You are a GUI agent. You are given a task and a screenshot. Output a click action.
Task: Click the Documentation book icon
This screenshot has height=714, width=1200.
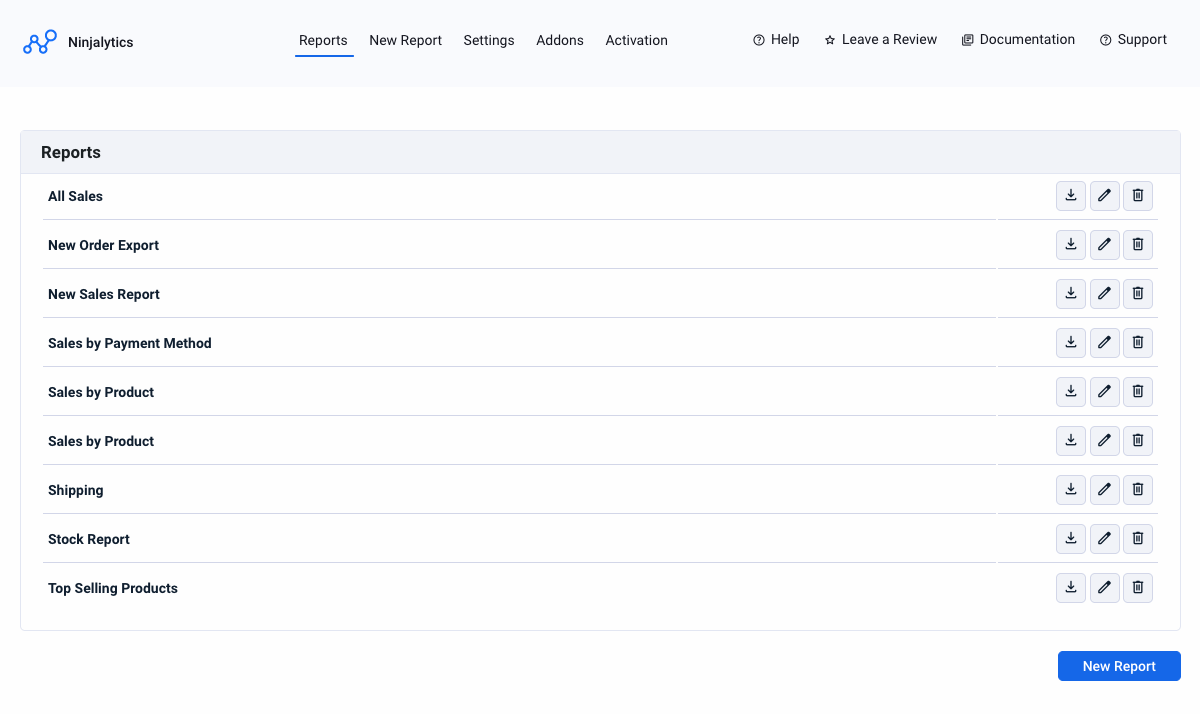point(966,39)
